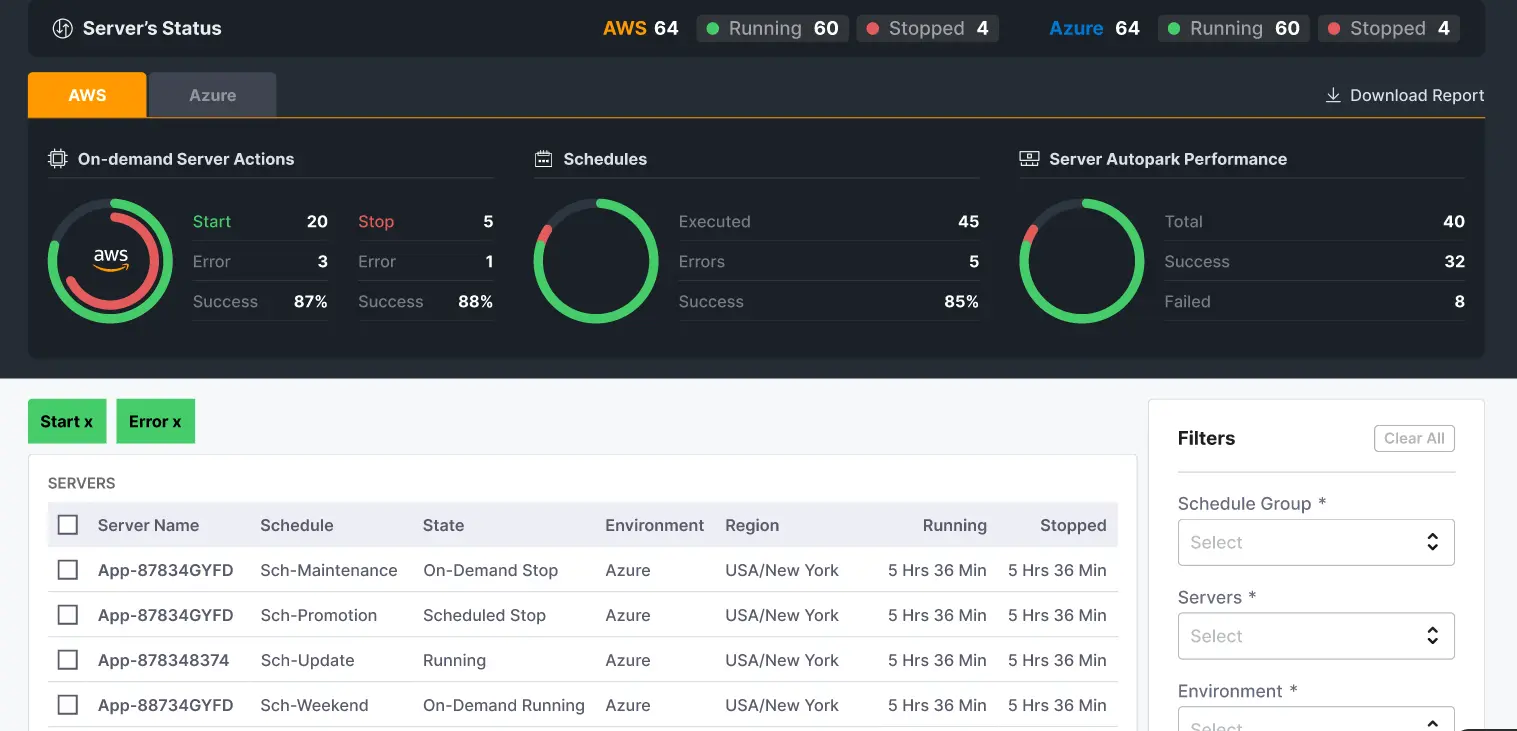Image resolution: width=1517 pixels, height=731 pixels.
Task: Click the Environment column header
Action: tap(655, 525)
